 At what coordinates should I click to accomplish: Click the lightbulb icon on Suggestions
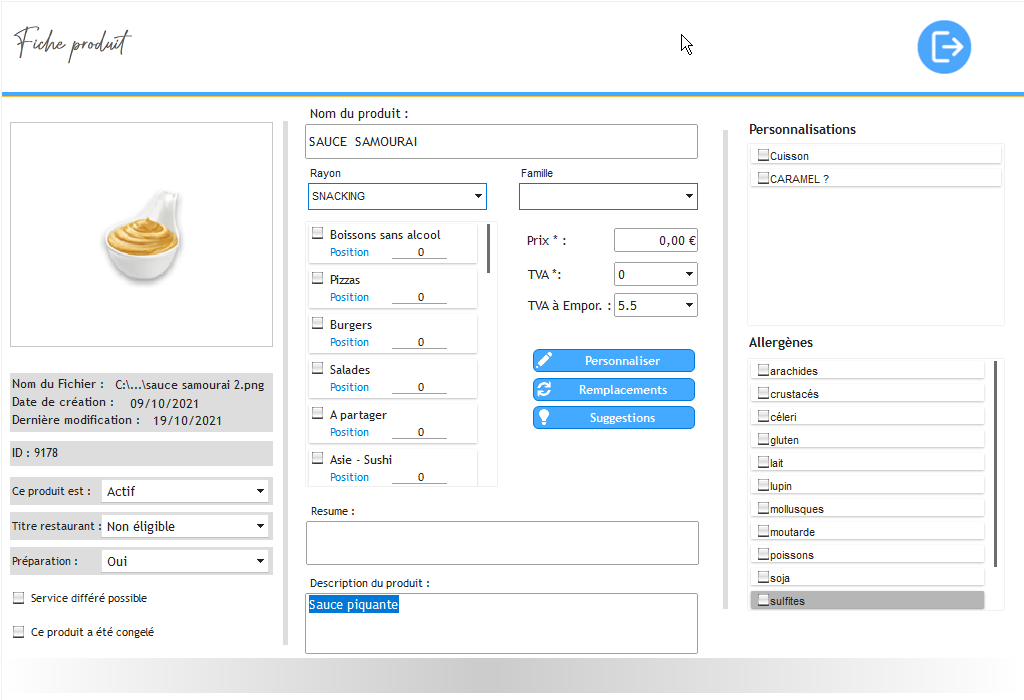point(544,418)
